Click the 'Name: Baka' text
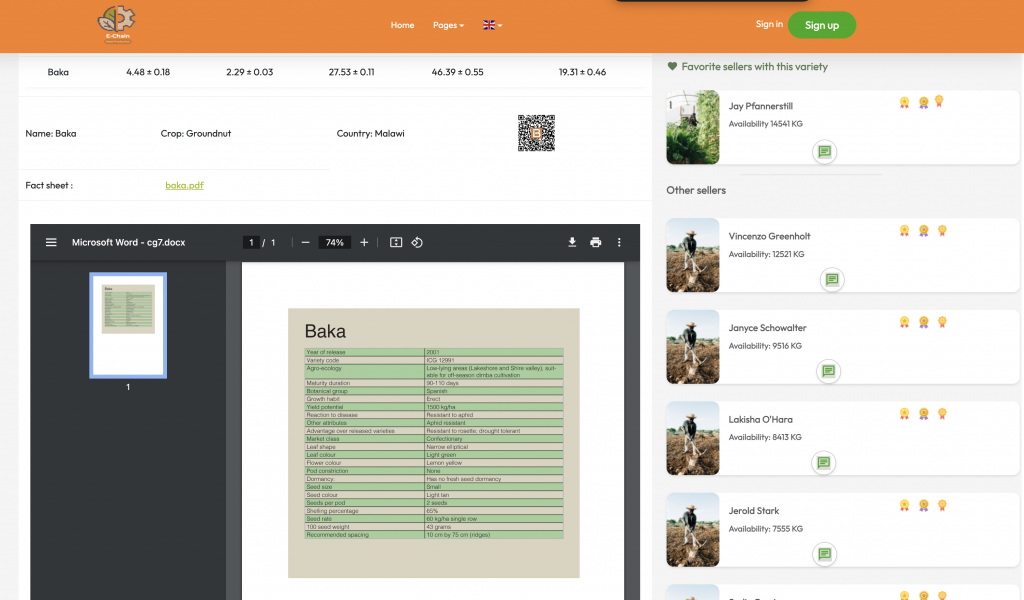This screenshot has height=600, width=1024. [x=51, y=133]
